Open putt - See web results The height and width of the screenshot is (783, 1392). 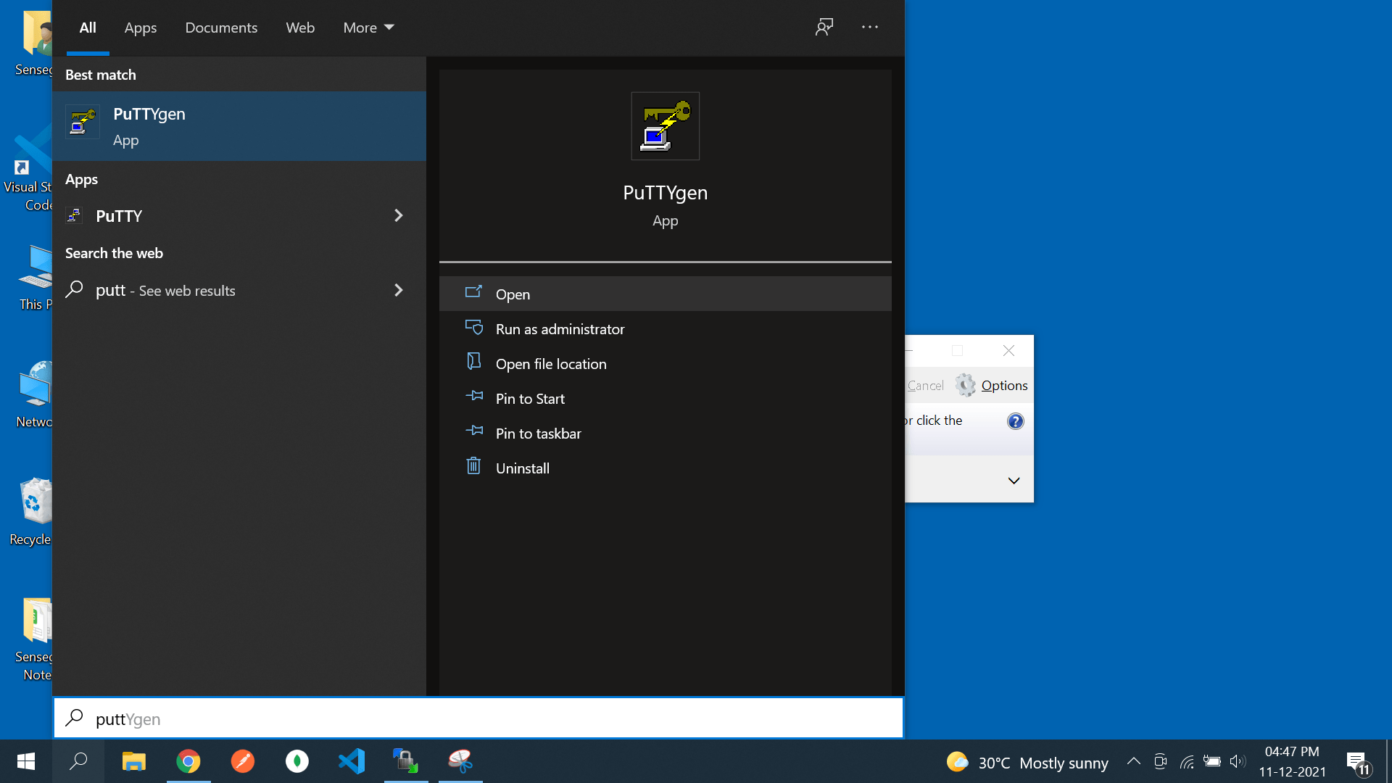(165, 290)
